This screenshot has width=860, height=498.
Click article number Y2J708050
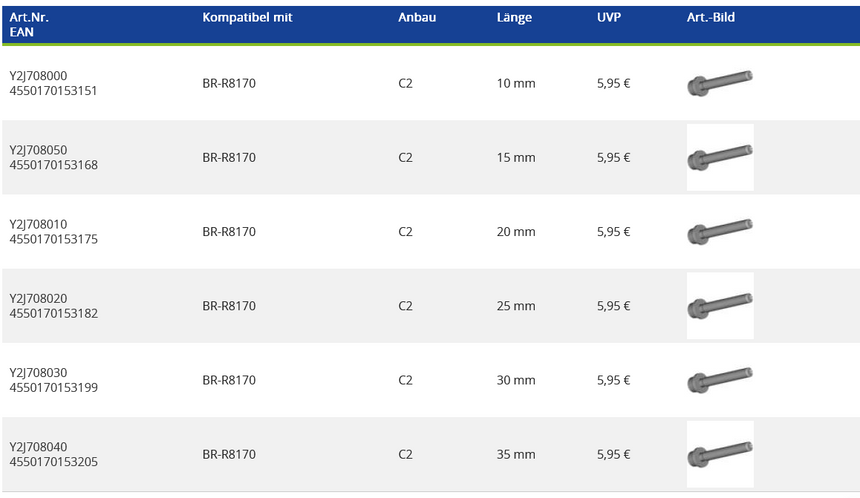pos(38,150)
